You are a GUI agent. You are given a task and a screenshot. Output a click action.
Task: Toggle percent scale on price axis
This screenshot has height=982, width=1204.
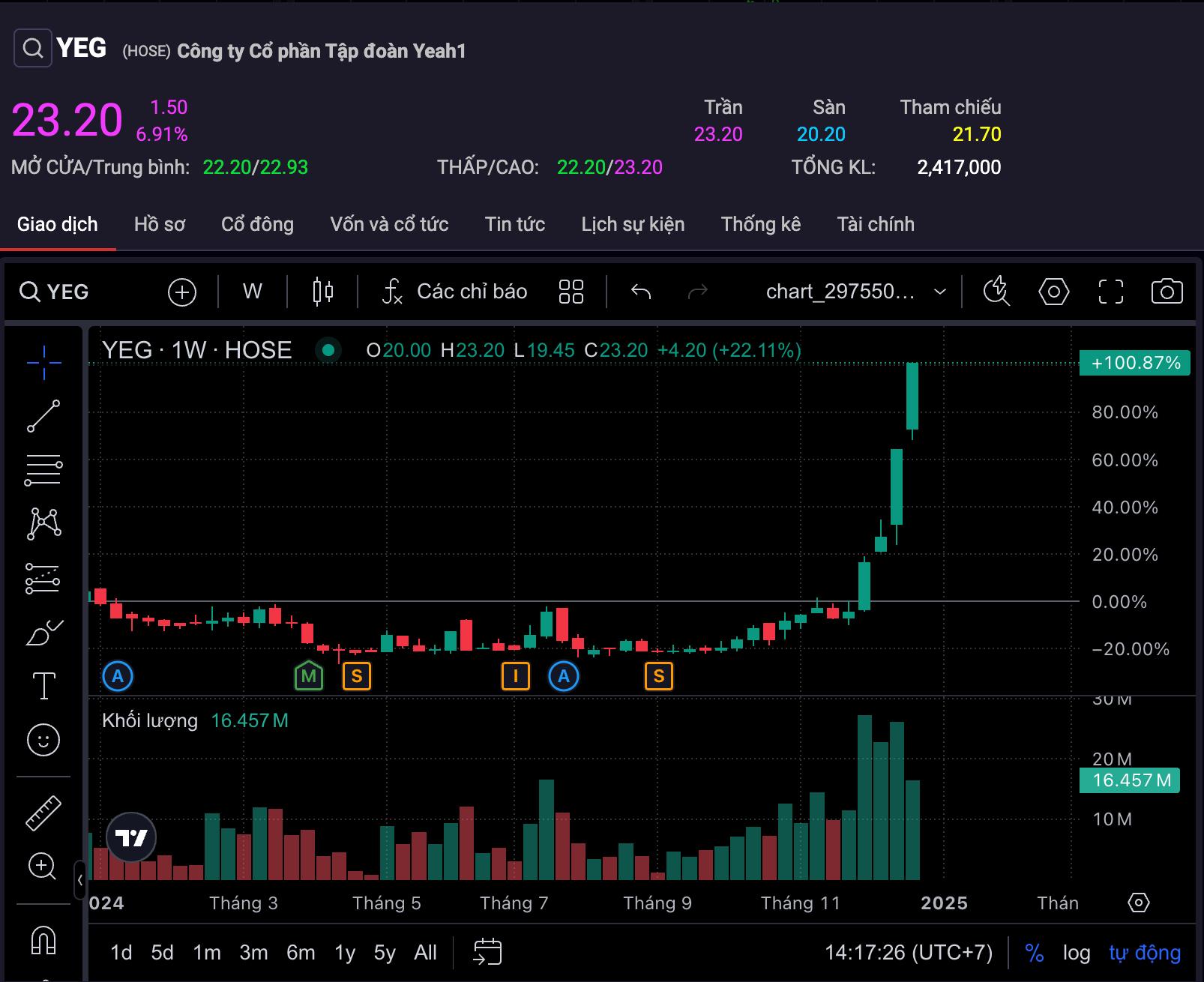tap(1034, 953)
